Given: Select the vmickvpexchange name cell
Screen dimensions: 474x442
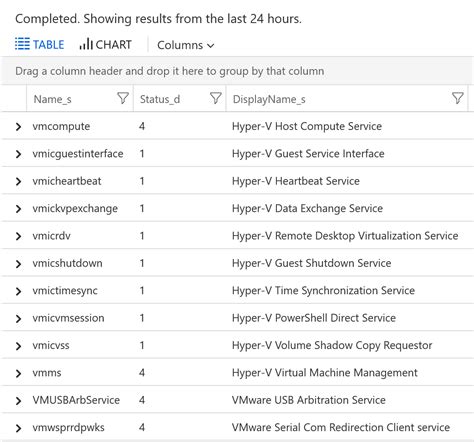Looking at the screenshot, I should [x=75, y=208].
